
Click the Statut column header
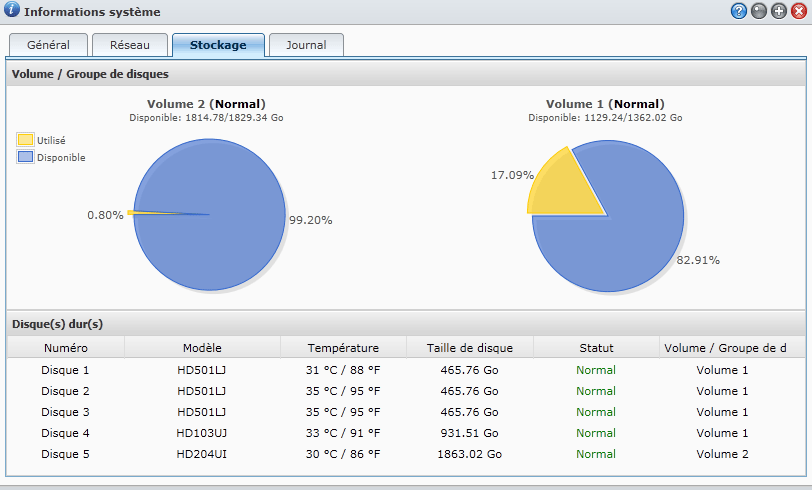point(596,348)
